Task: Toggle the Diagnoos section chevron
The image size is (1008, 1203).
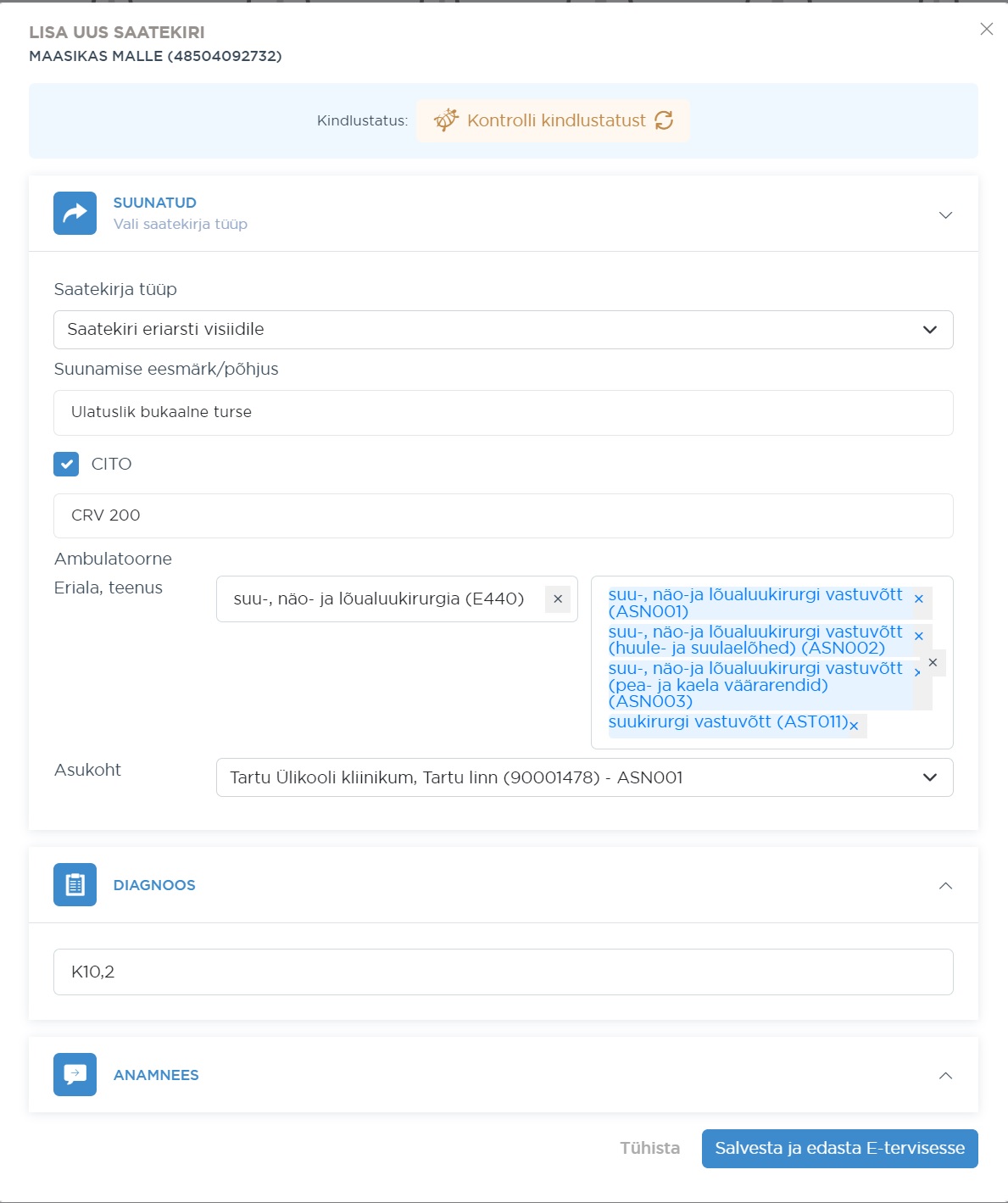Action: coord(945,886)
